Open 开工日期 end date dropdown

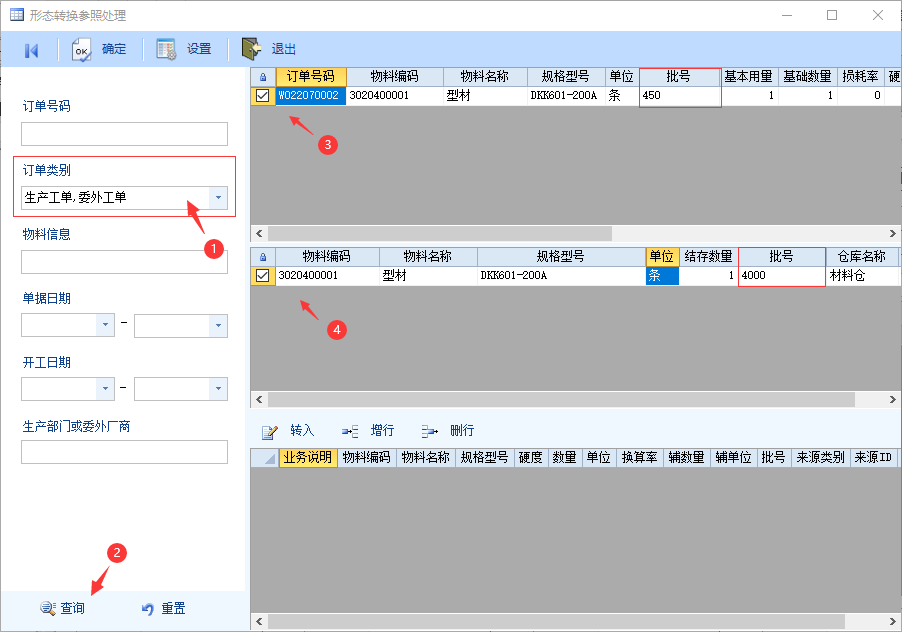[218, 389]
